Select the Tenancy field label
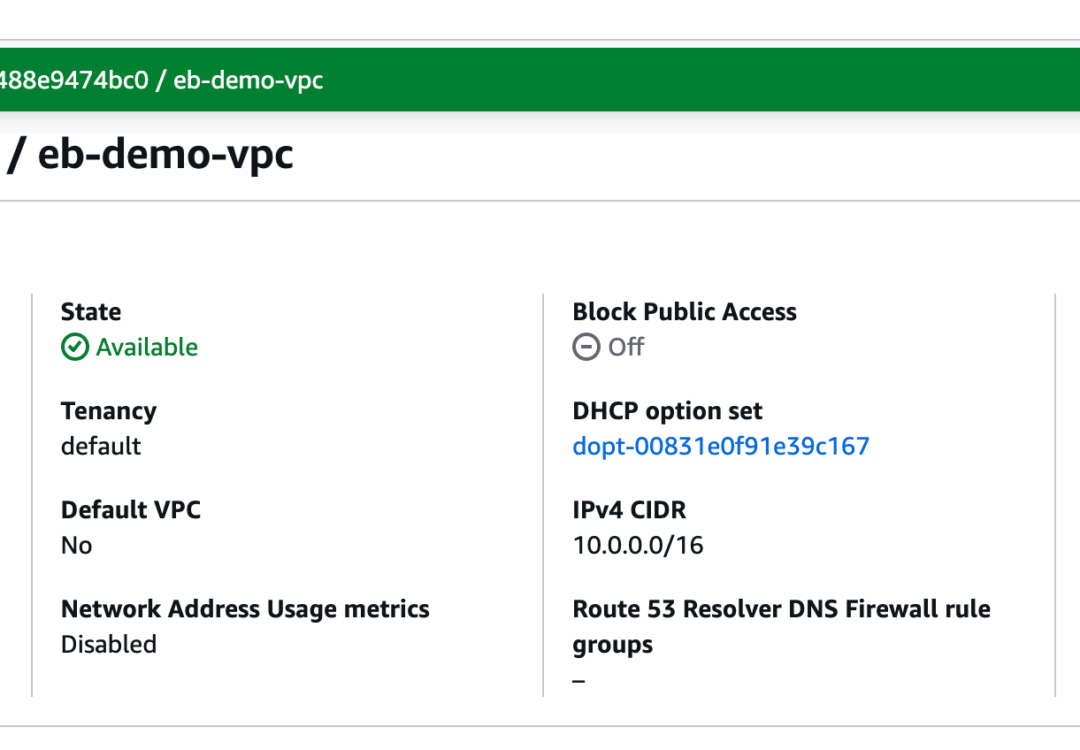 click(108, 411)
